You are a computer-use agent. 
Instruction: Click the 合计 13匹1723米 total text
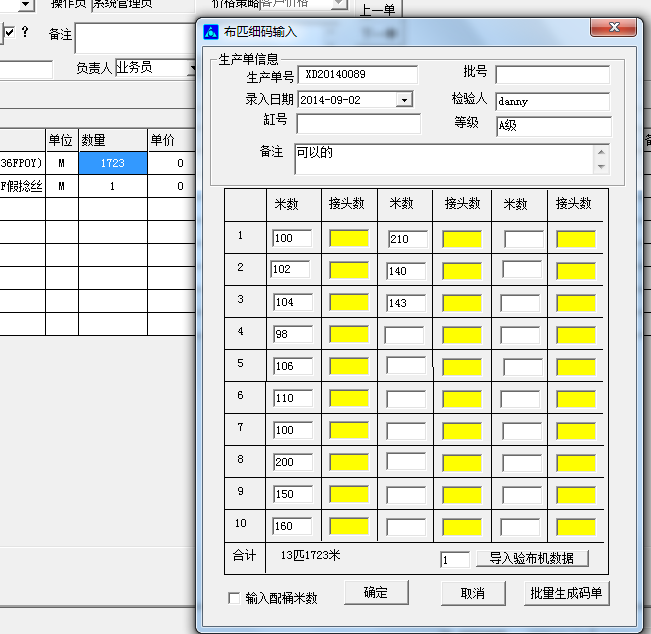311,555
